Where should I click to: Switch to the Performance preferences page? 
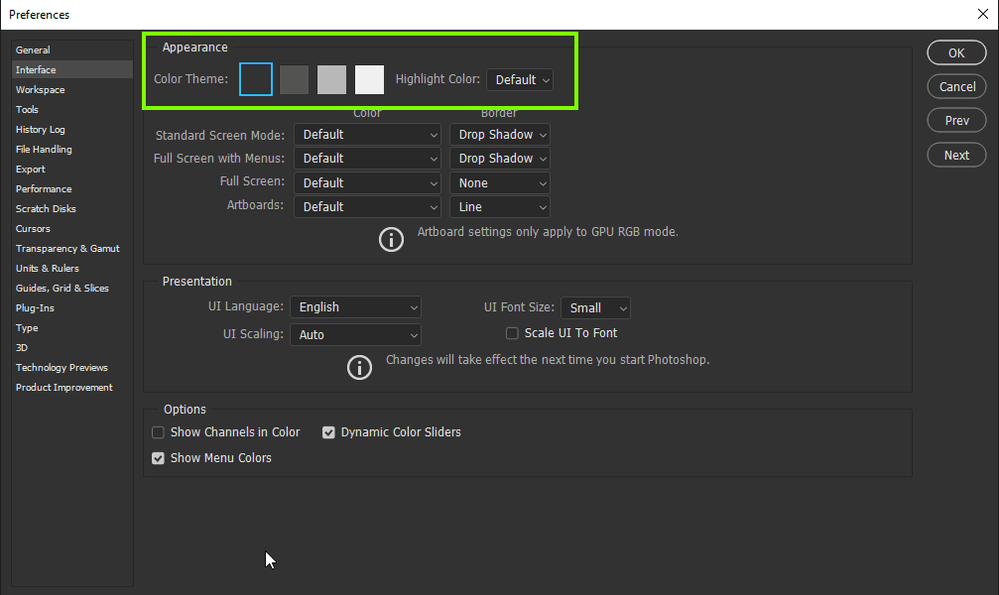tap(43, 189)
